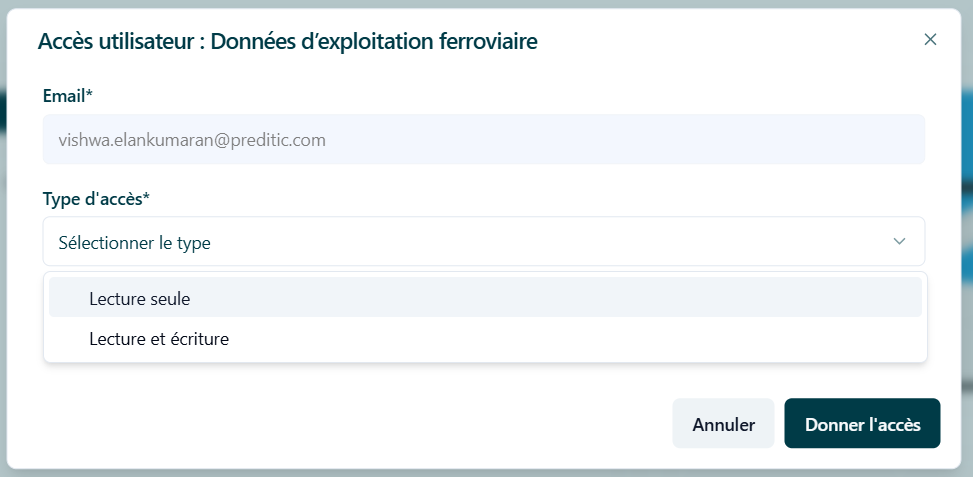Collapse the access type list via chevron
The height and width of the screenshot is (477, 973).
pyautogui.click(x=899, y=241)
